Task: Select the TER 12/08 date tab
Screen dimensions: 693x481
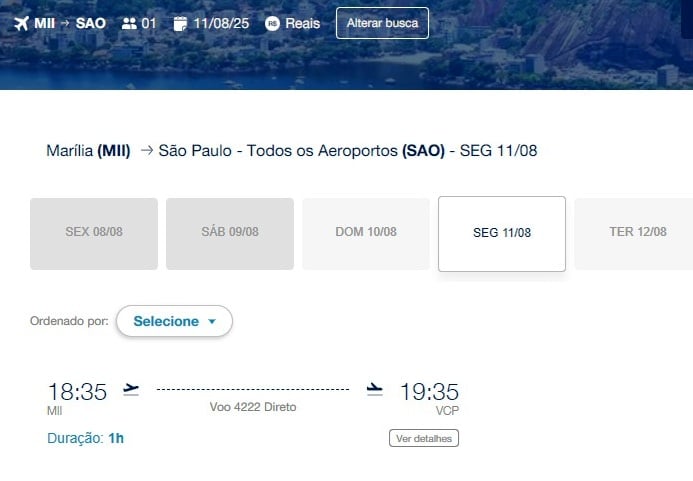Action: 634,234
